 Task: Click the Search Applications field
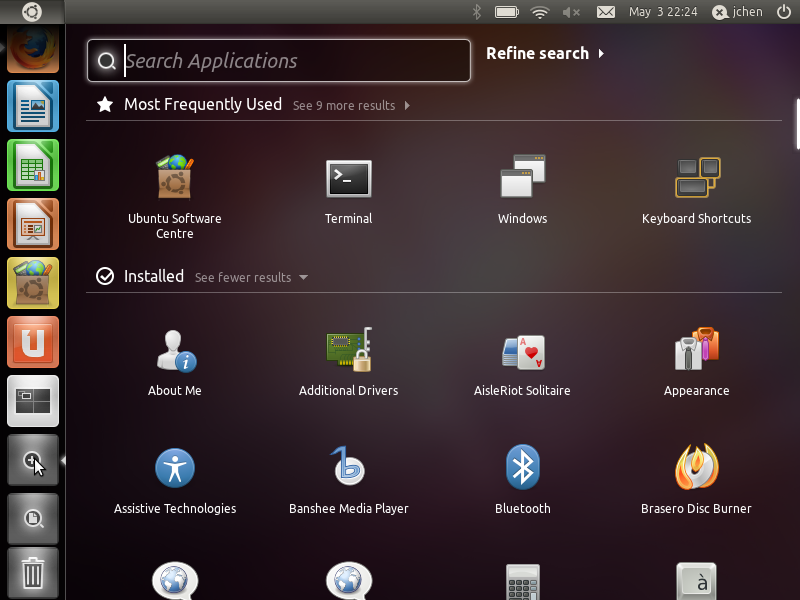[290, 61]
